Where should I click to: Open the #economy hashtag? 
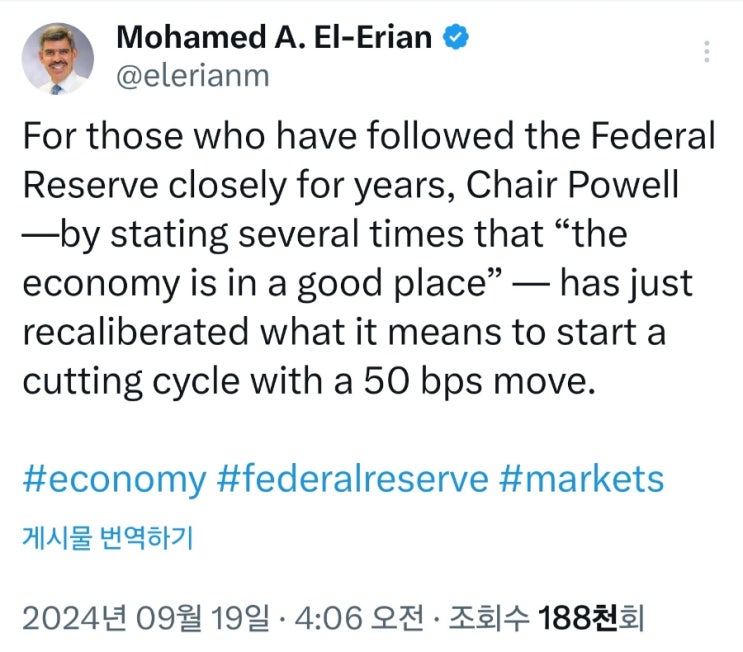coord(115,479)
